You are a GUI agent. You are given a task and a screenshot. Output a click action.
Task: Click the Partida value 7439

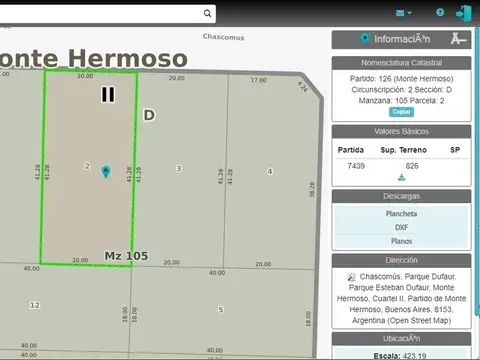(356, 166)
